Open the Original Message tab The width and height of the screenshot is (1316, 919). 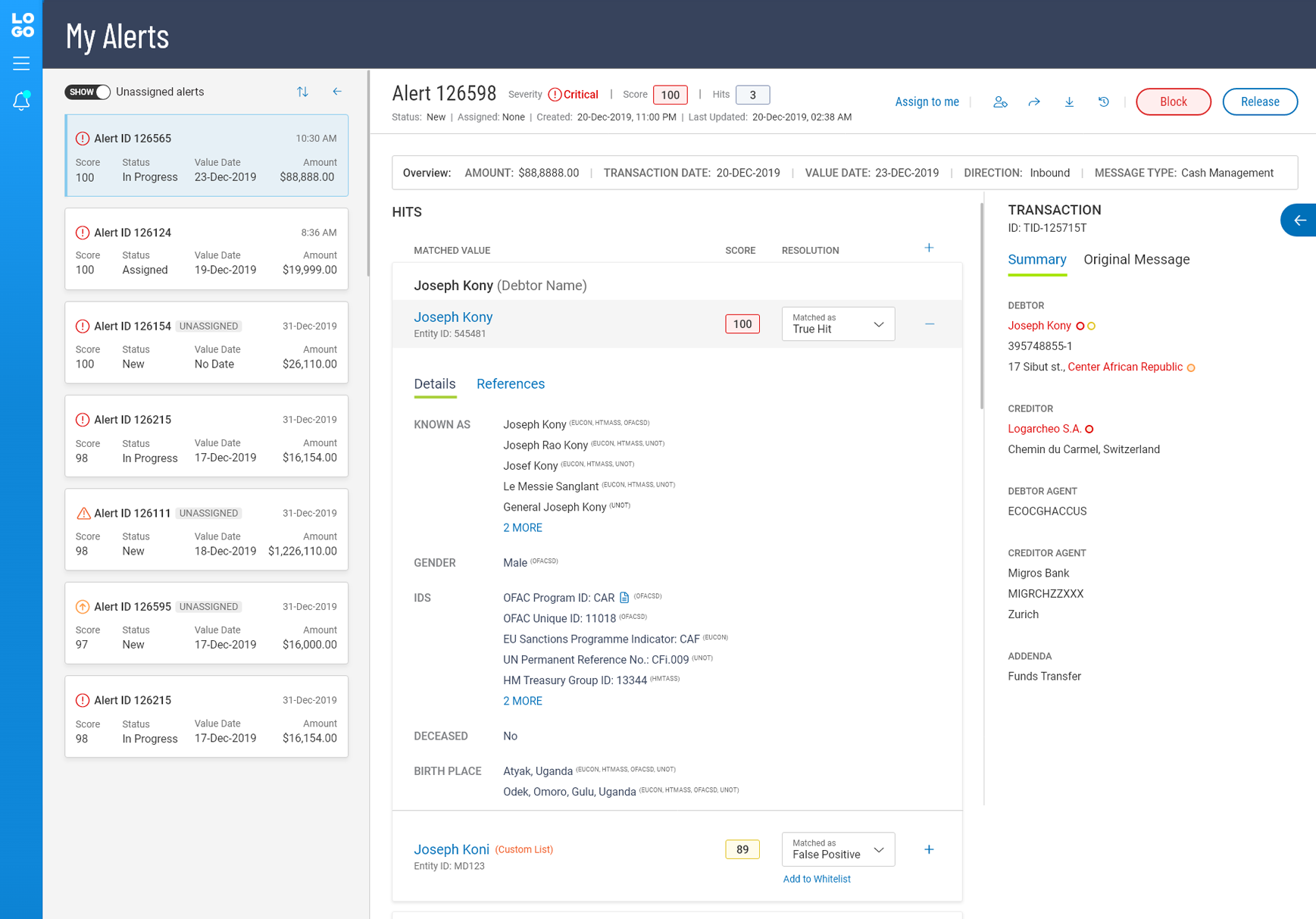[x=1136, y=259]
